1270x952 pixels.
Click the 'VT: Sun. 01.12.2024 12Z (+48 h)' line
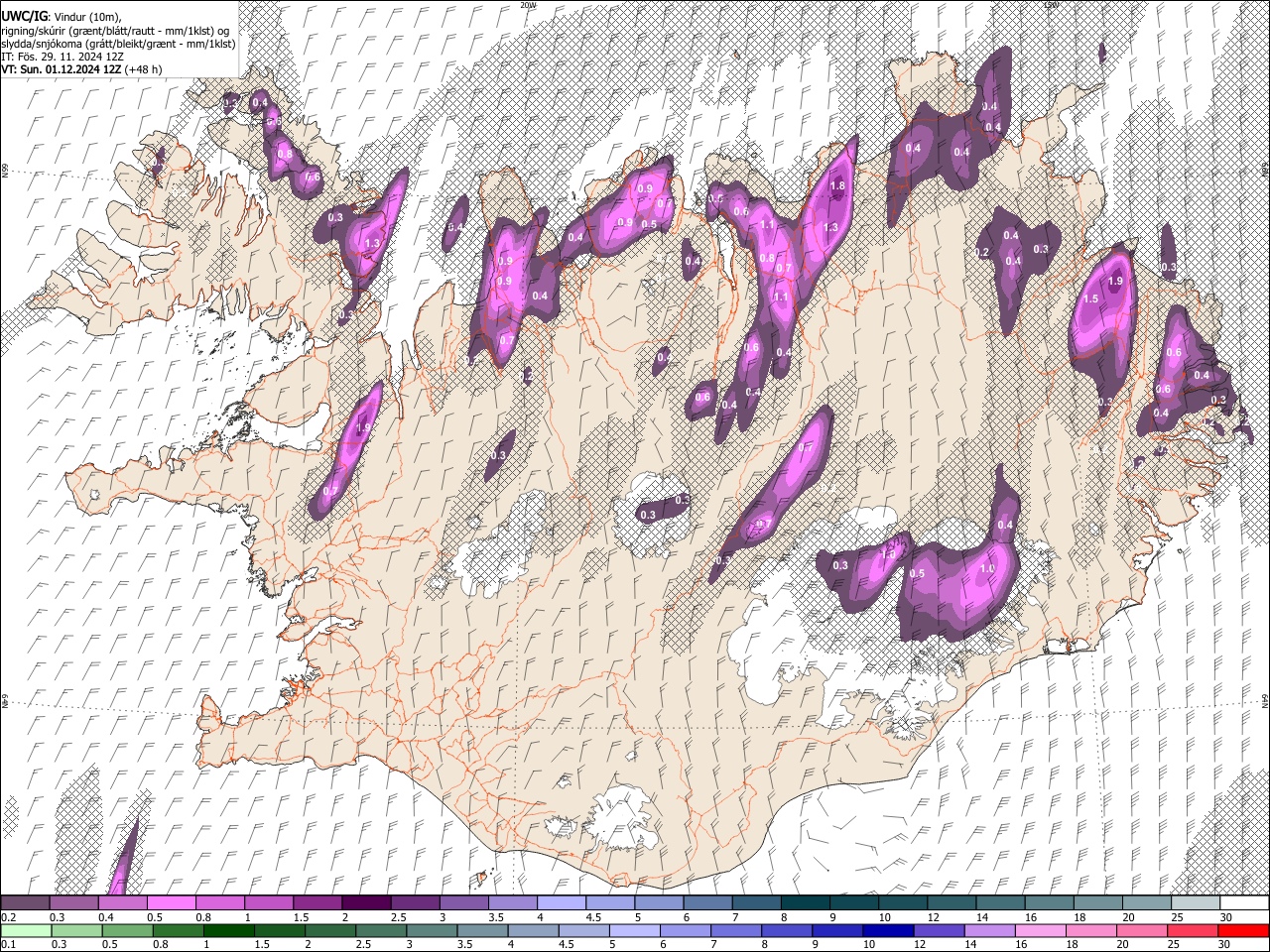(81, 69)
